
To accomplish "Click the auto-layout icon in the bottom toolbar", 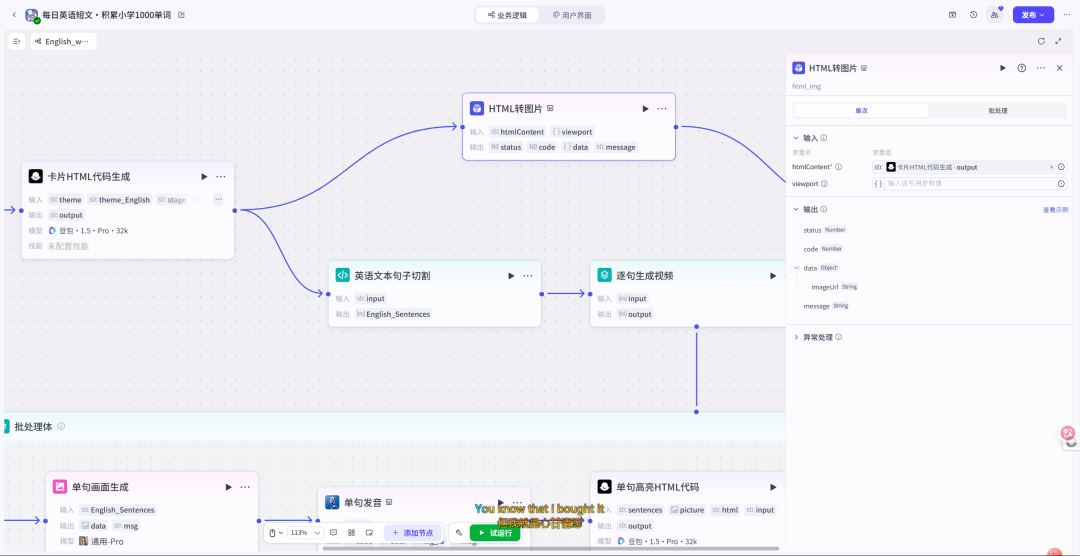I will 351,533.
